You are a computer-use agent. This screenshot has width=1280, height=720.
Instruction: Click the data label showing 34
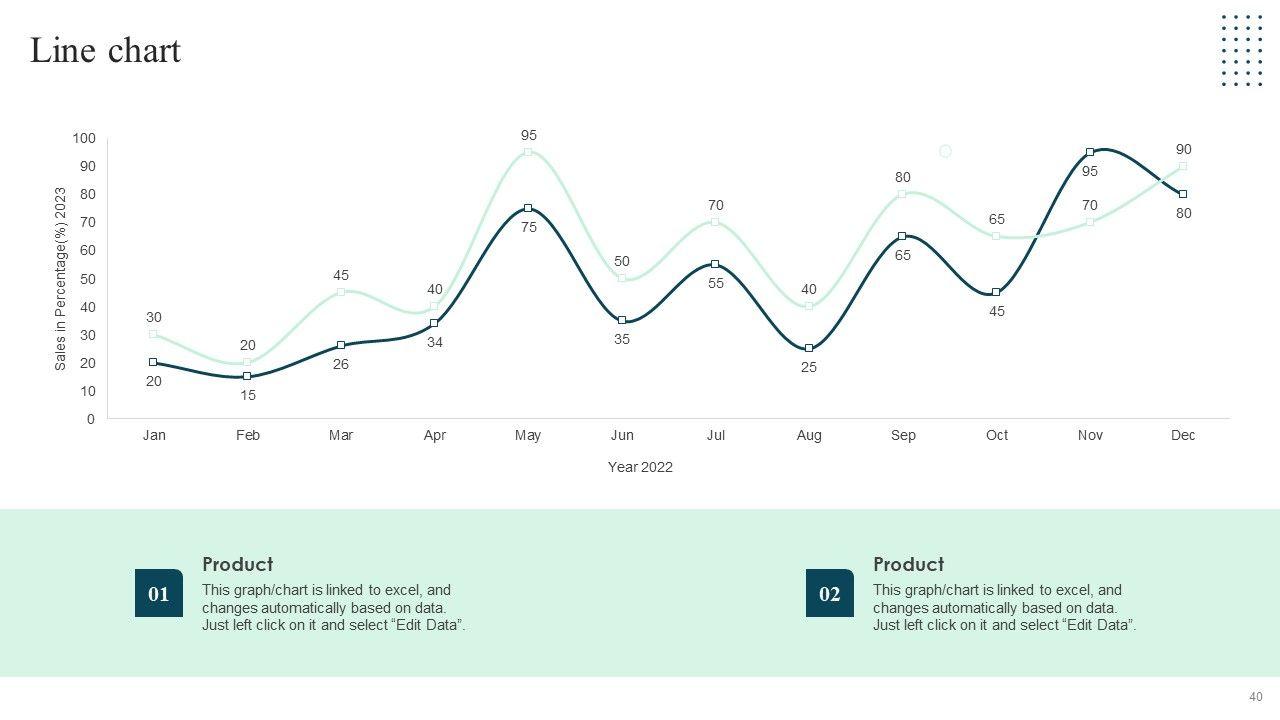[x=435, y=342]
